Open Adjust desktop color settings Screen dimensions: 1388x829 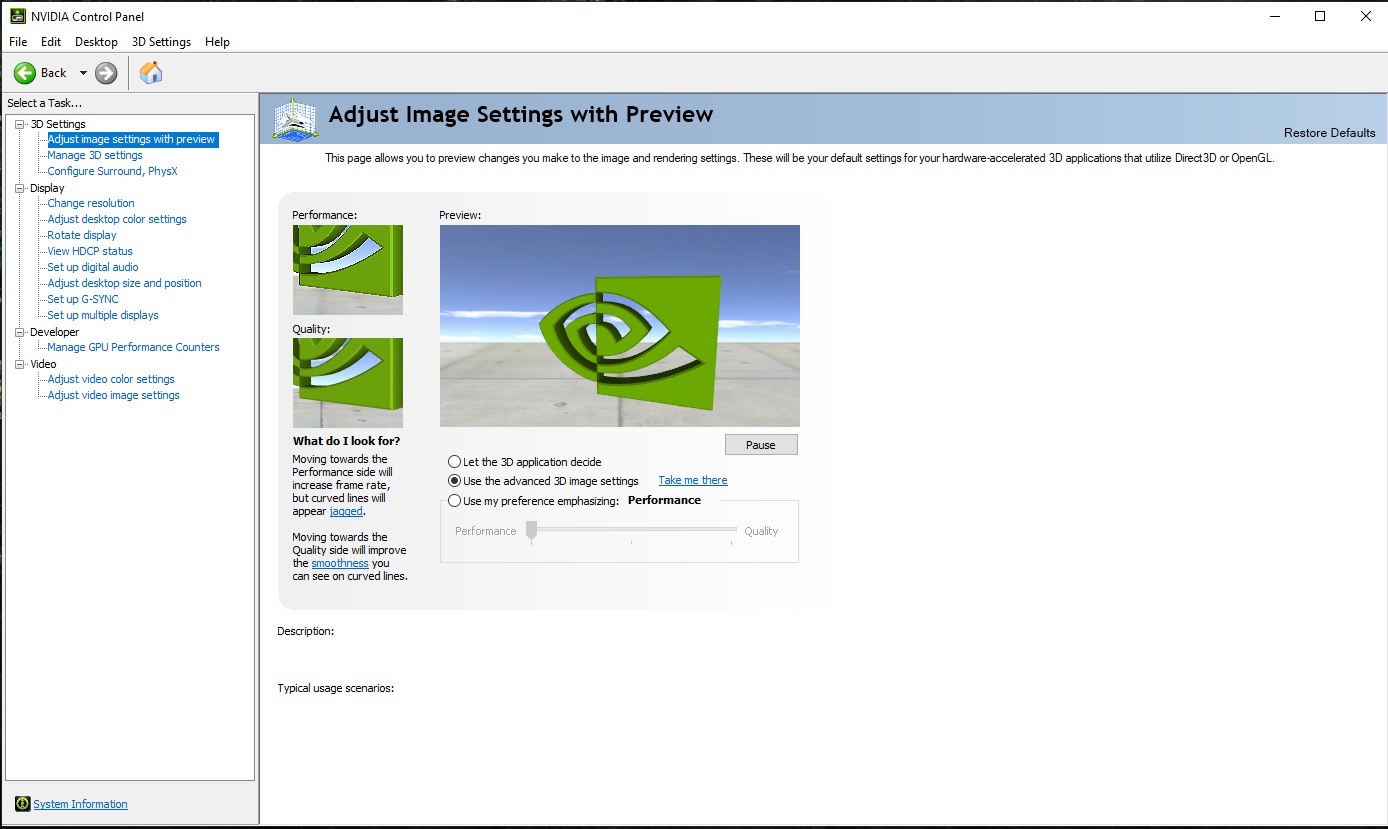(x=117, y=220)
